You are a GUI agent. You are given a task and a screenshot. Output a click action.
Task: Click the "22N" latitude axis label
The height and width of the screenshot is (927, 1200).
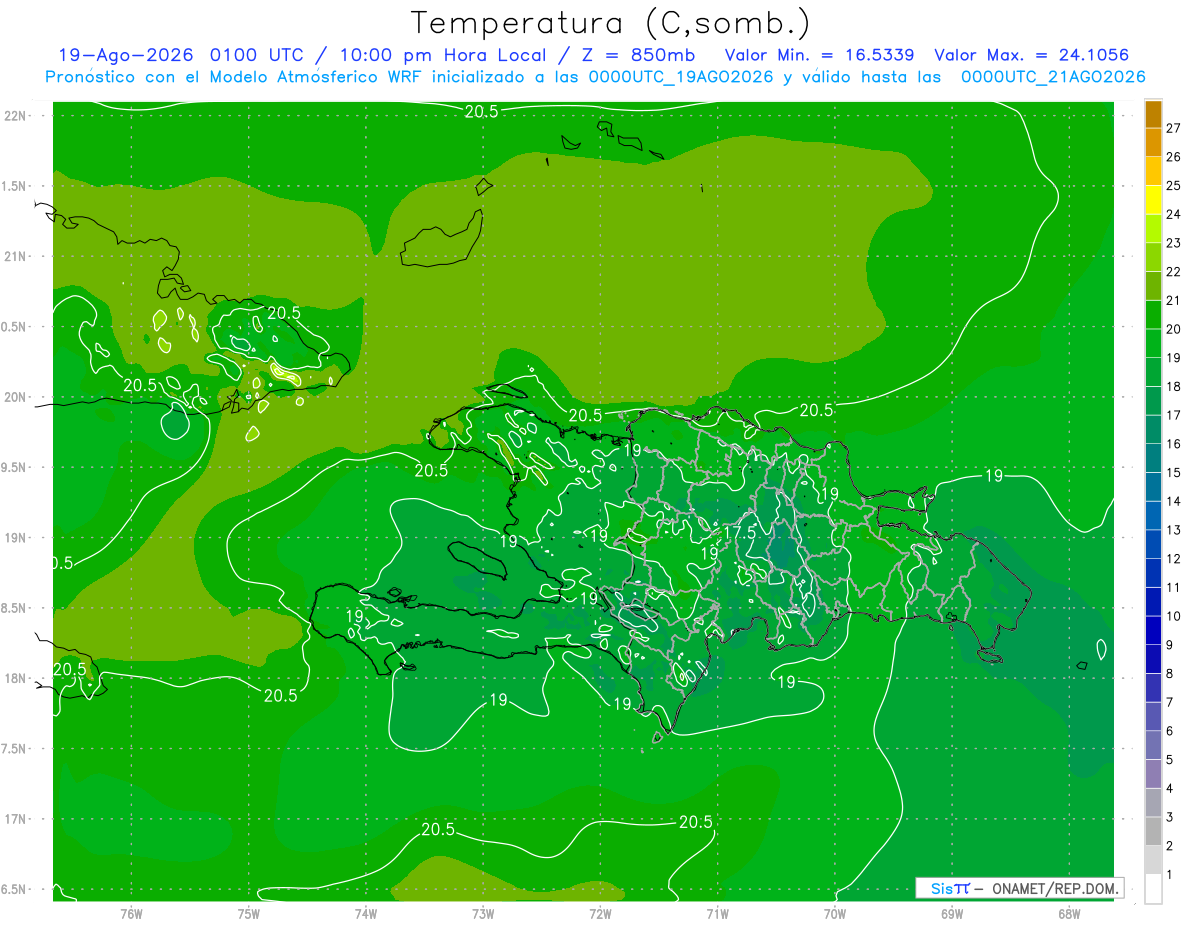click(x=15, y=115)
